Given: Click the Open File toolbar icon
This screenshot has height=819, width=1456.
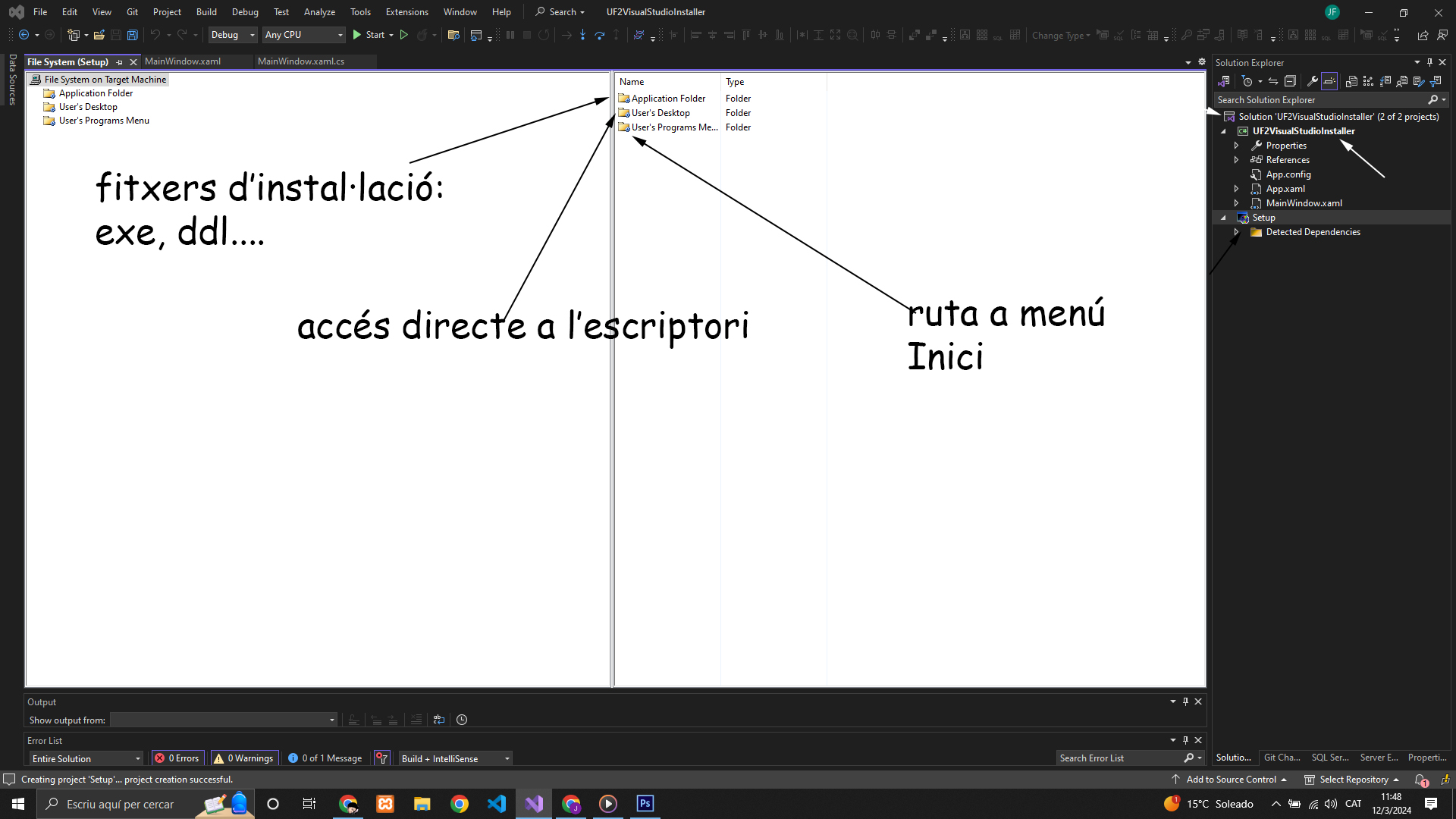Looking at the screenshot, I should pos(99,35).
